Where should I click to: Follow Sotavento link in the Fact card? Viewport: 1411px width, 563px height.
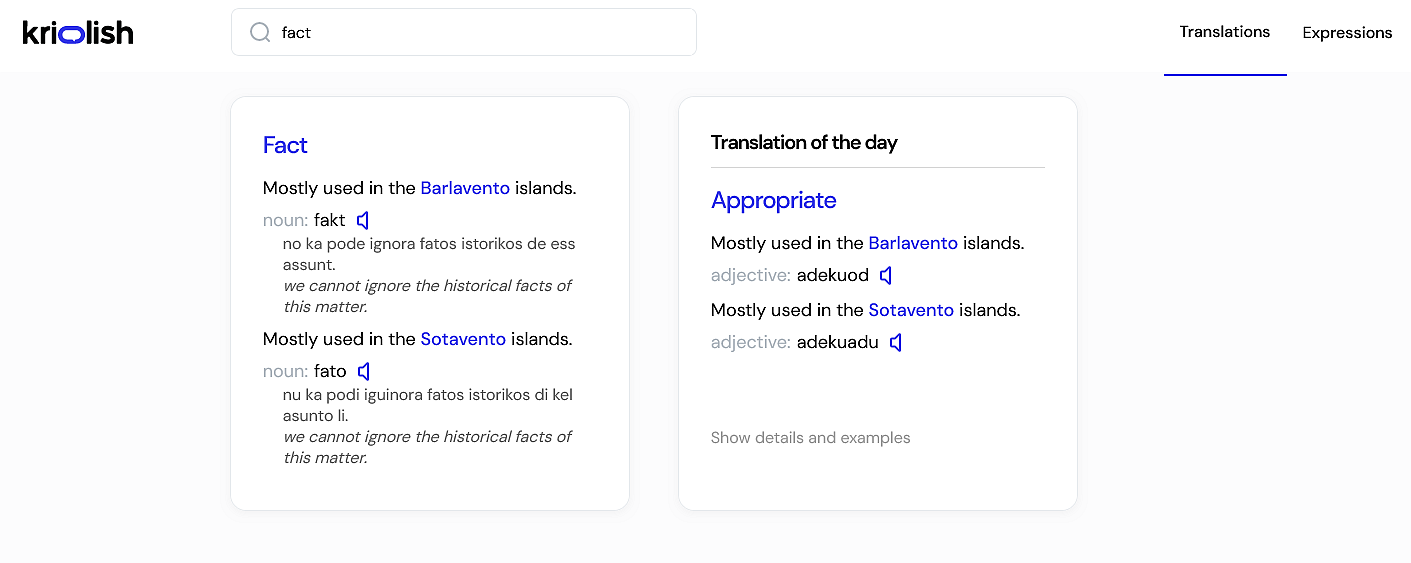[x=463, y=339]
